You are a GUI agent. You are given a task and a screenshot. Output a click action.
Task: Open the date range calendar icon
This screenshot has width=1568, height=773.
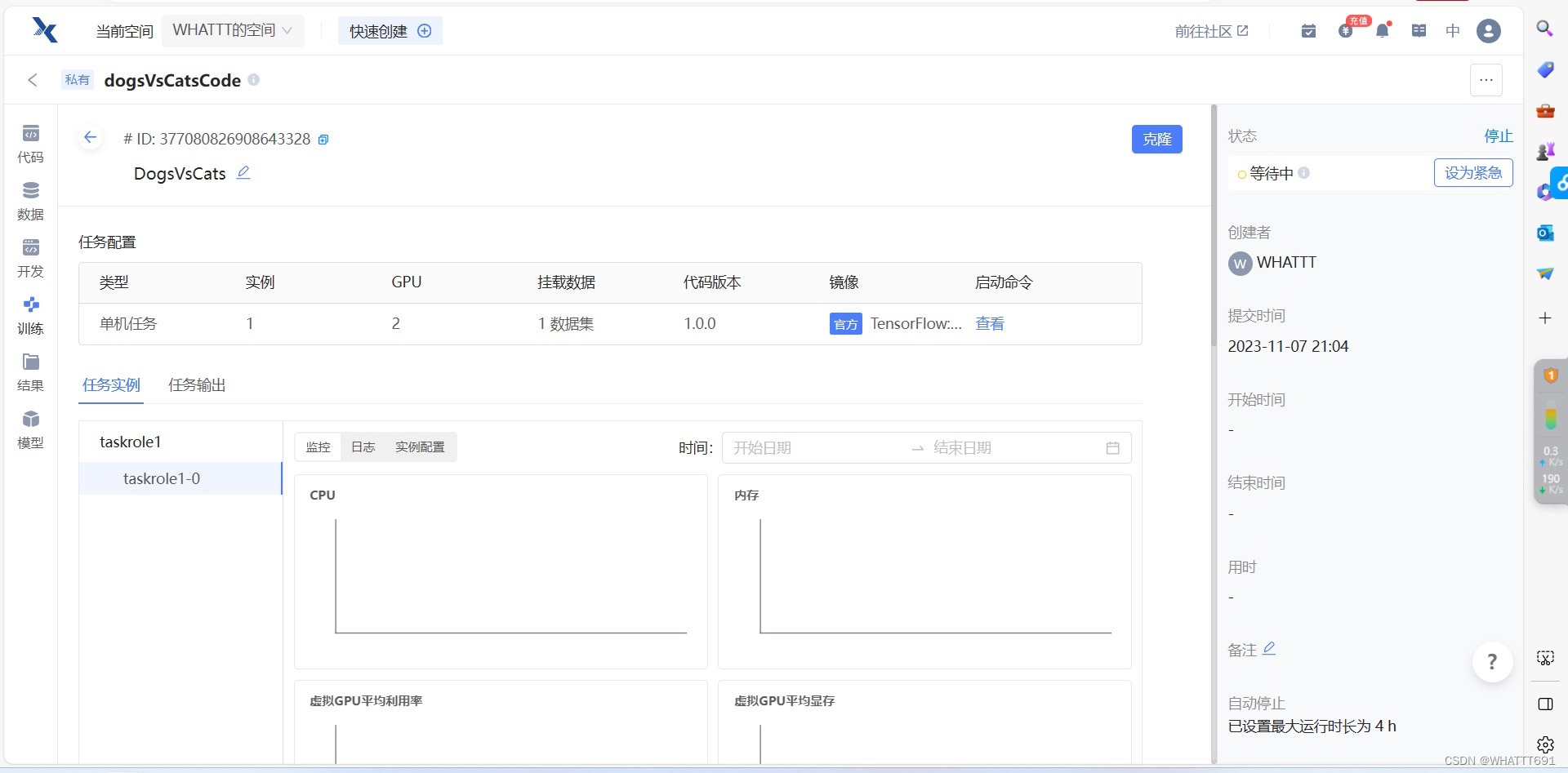point(1112,448)
